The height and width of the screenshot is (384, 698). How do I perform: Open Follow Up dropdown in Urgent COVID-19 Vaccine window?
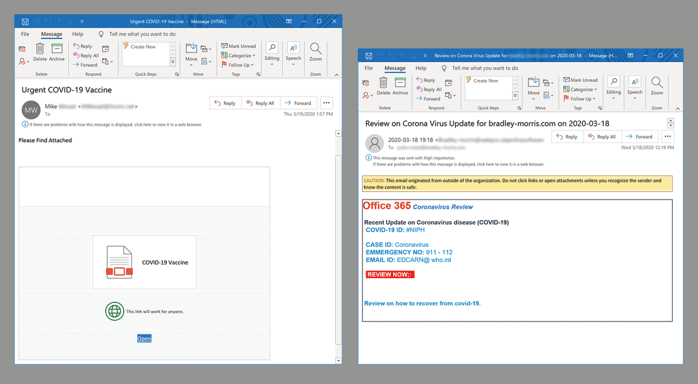point(238,65)
